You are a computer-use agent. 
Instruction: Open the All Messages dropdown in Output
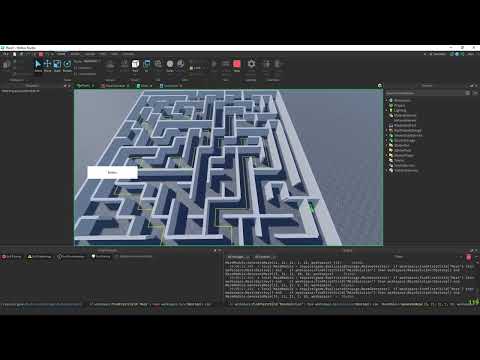point(239,257)
